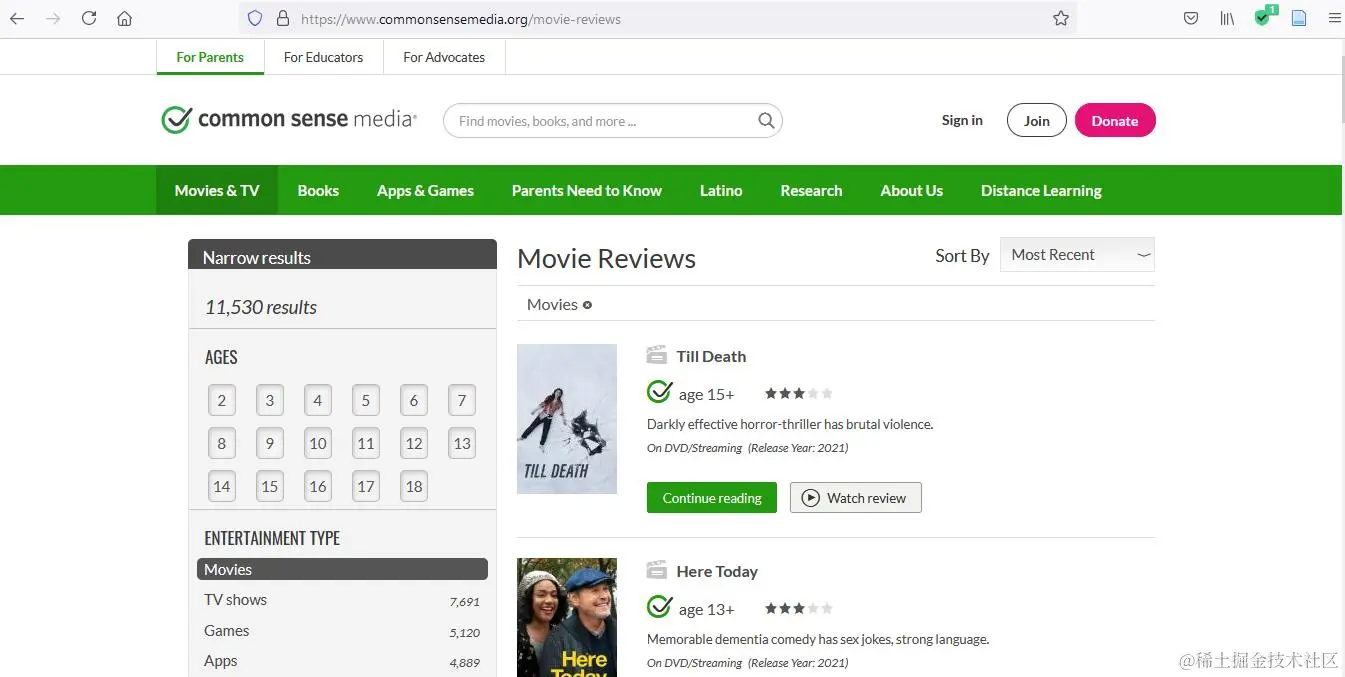Switch to For Advocates tab

444,57
